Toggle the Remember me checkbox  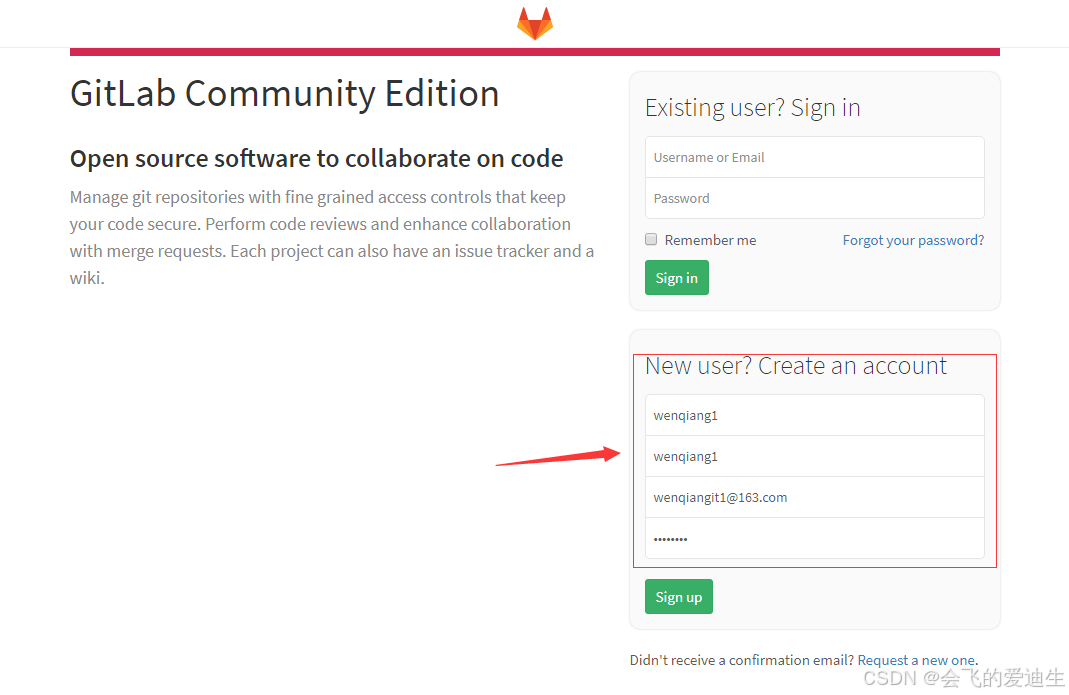click(x=651, y=239)
